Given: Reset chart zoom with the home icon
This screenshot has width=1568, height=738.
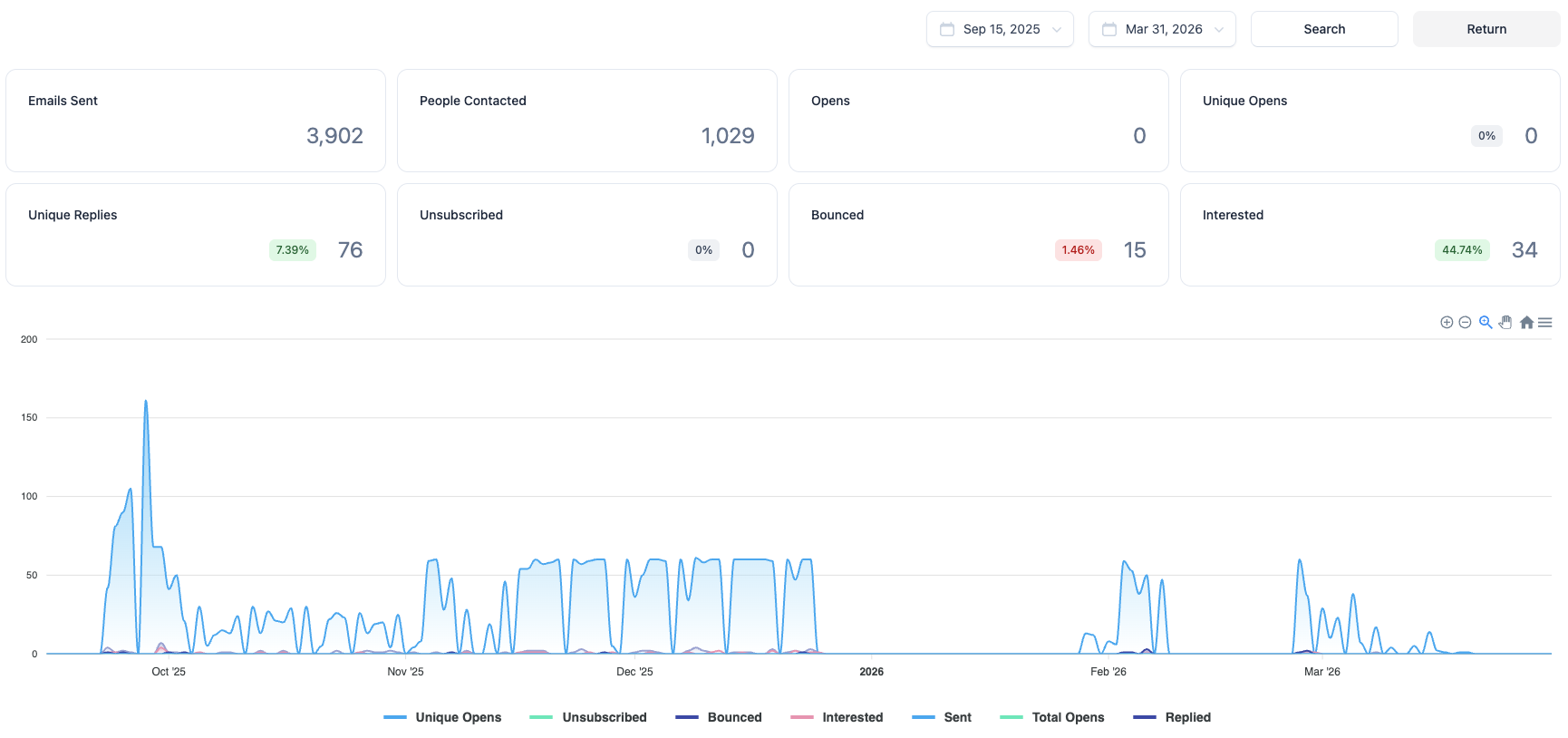Looking at the screenshot, I should click(1526, 323).
